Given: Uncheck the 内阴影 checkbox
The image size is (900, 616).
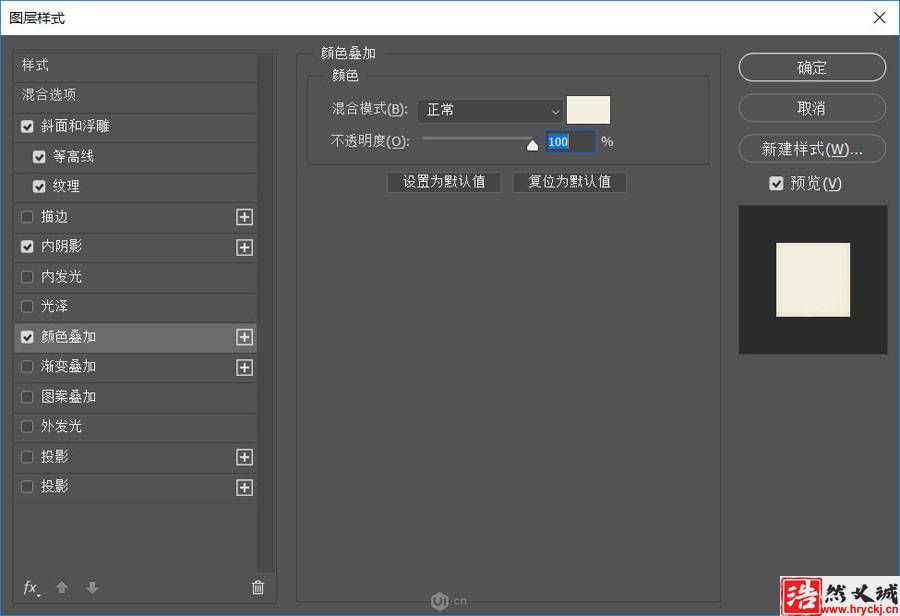Looking at the screenshot, I should click(x=27, y=247).
